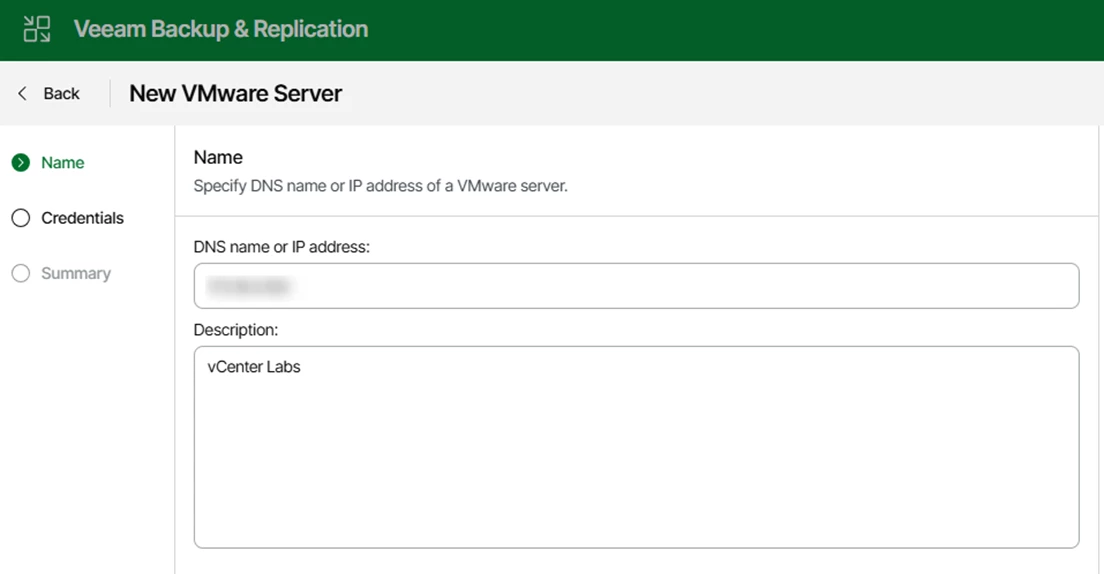
Task: Open the Name wizard step
Action: (63, 163)
